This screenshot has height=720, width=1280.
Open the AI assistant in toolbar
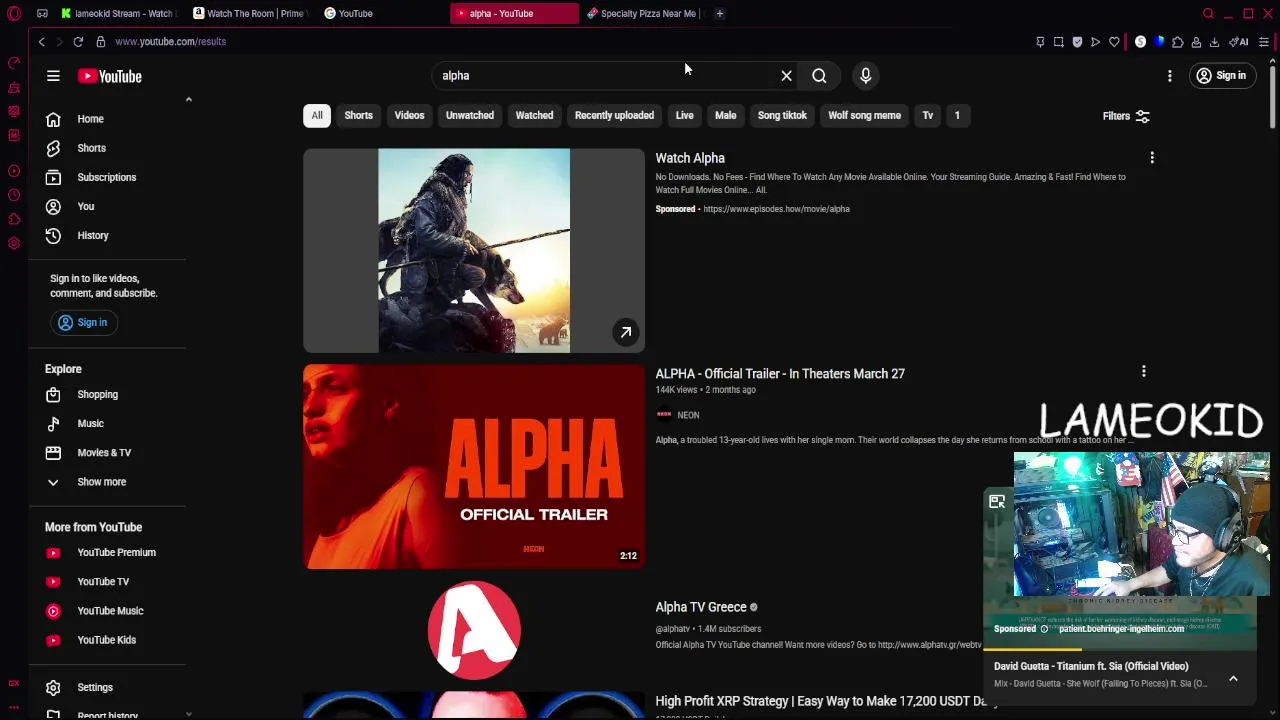tap(1238, 42)
